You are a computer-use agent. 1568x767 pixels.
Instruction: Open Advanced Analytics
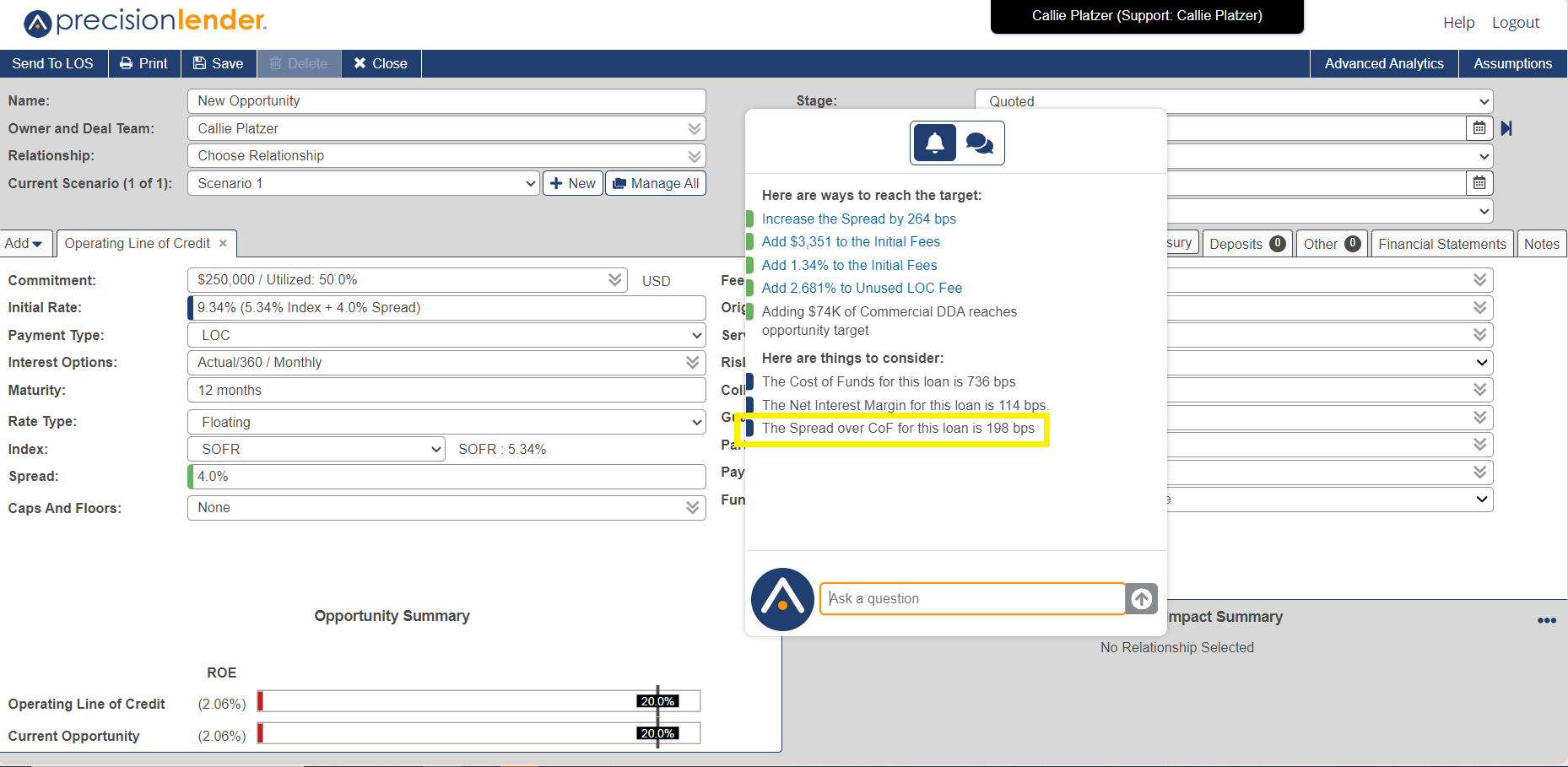coord(1384,63)
